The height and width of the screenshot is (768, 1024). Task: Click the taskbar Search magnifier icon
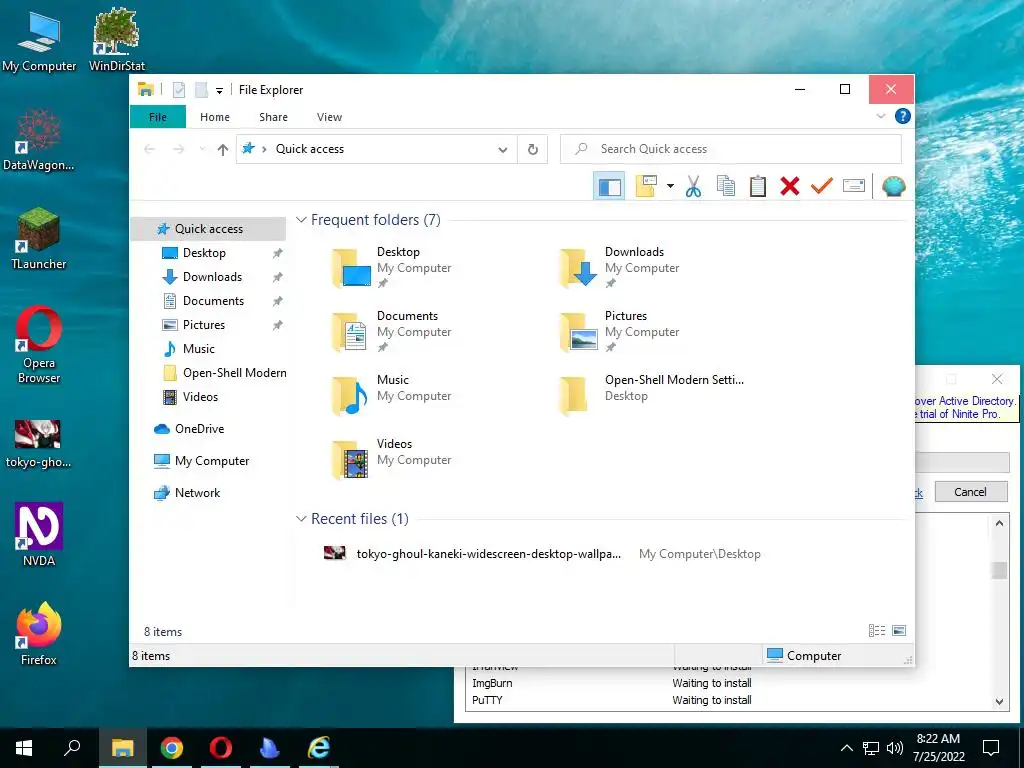pos(72,748)
